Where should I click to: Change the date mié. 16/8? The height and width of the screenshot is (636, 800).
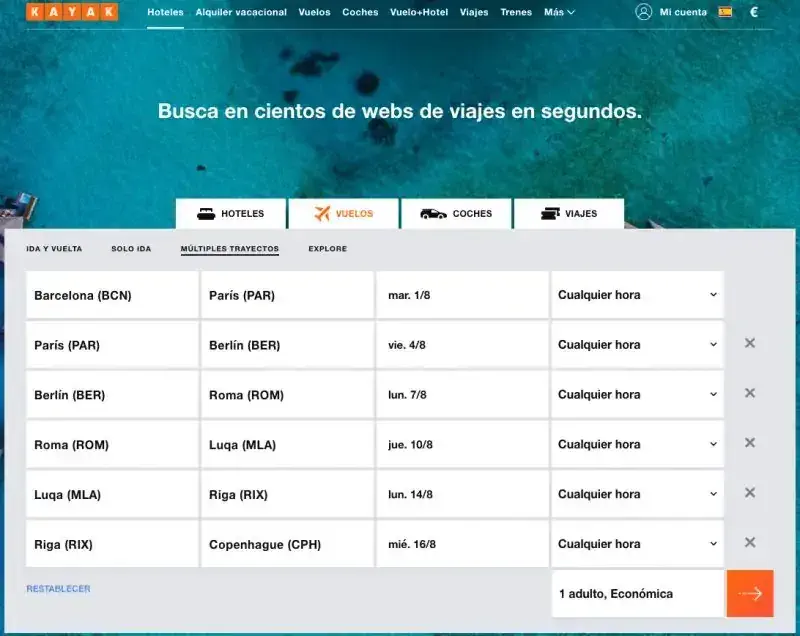462,544
